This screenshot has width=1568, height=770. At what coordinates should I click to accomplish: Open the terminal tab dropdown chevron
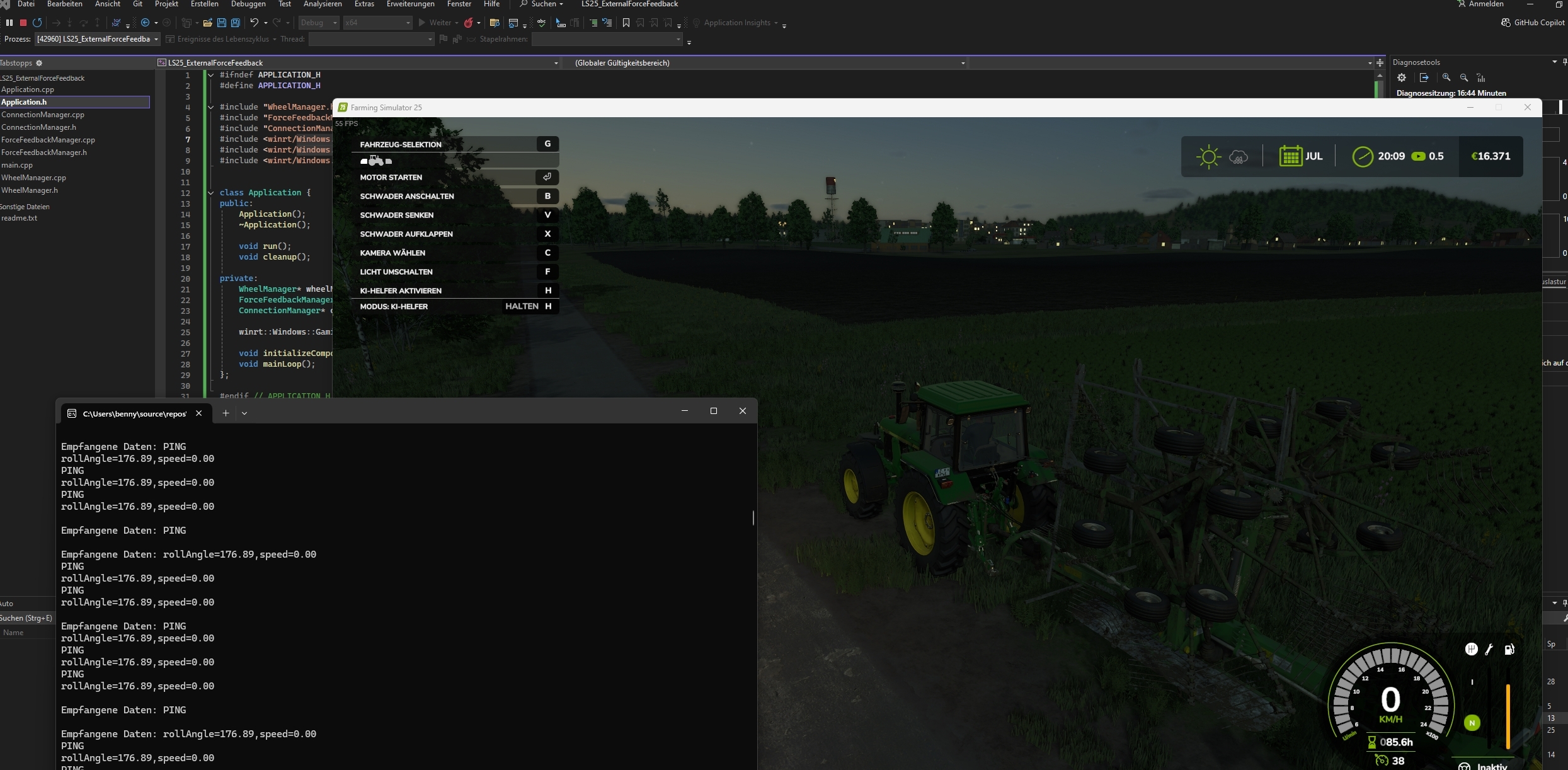[x=244, y=413]
